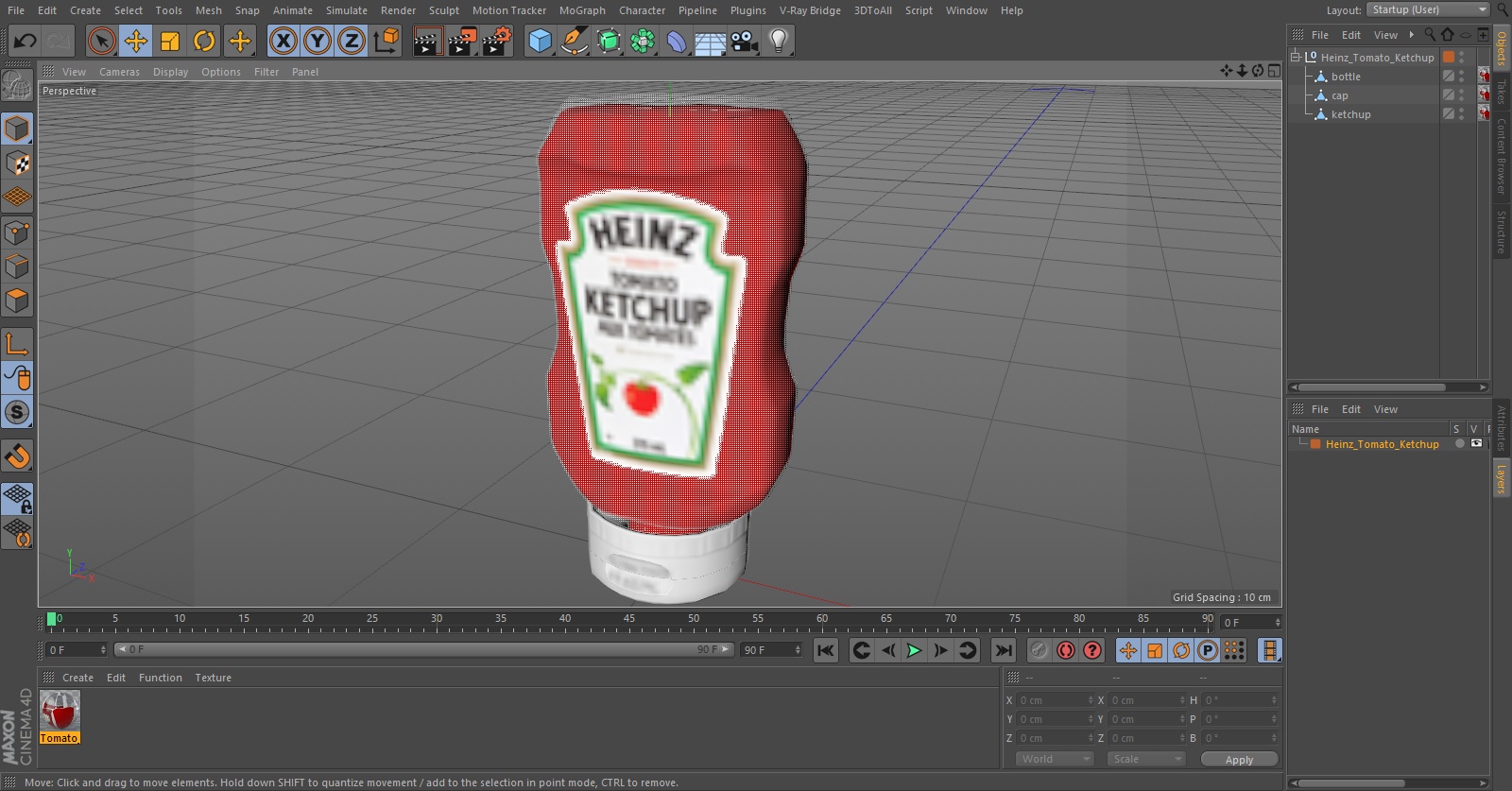Toggle Z axis lock
Screen dimensions: 1512x791
(352, 41)
